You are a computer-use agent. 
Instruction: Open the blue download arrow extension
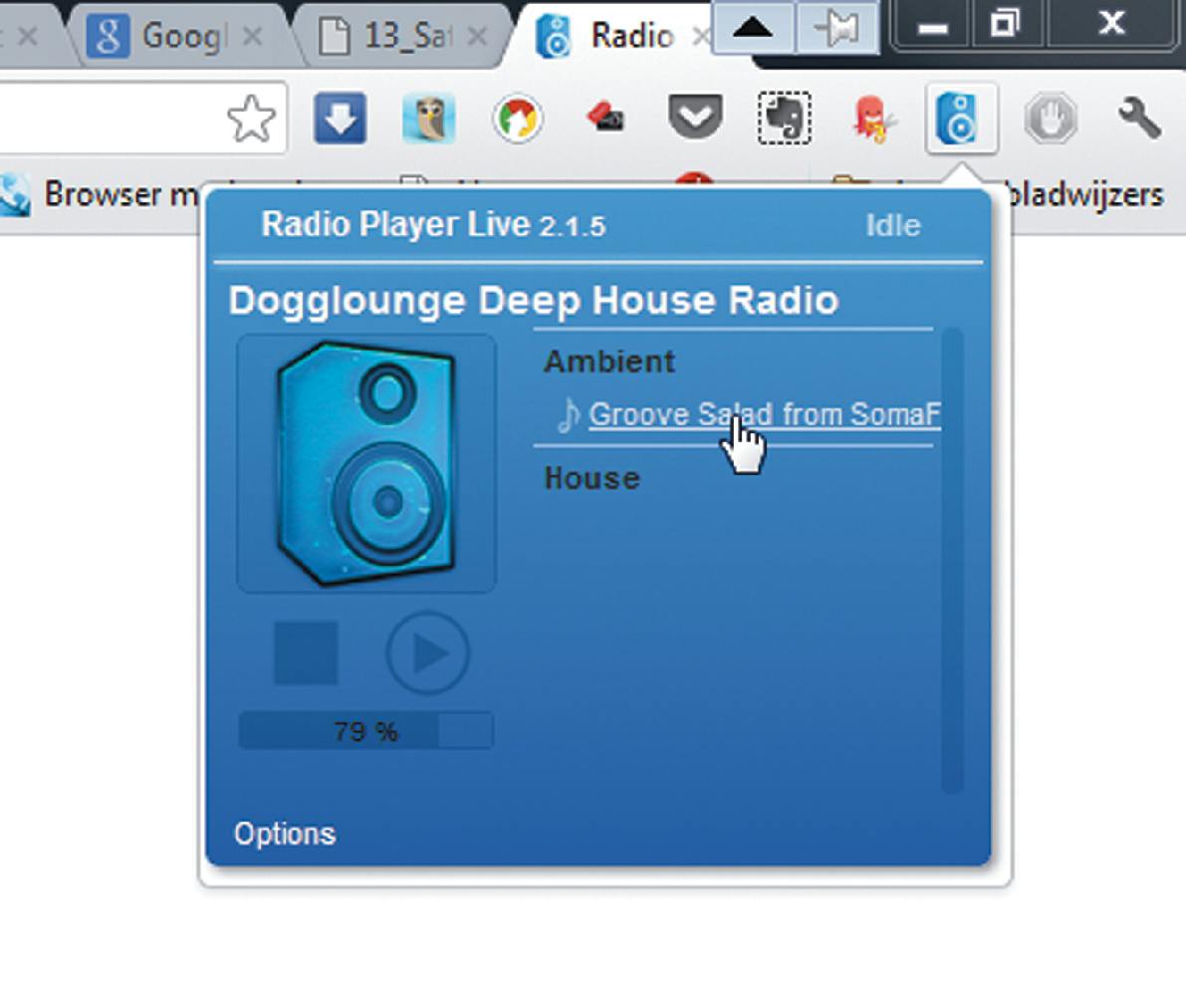click(x=340, y=119)
